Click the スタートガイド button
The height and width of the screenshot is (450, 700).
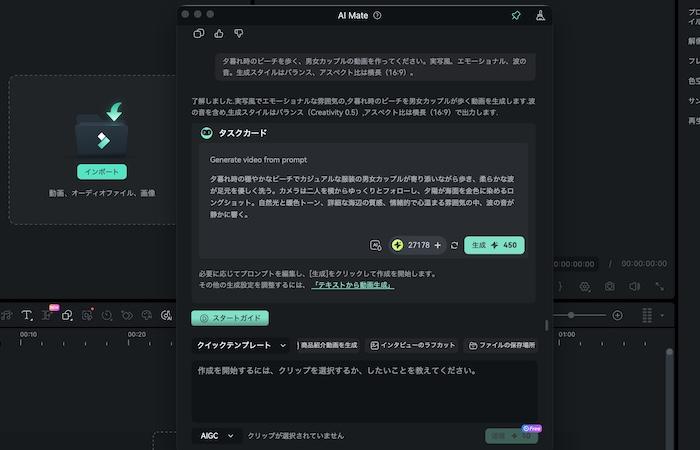[x=230, y=318]
